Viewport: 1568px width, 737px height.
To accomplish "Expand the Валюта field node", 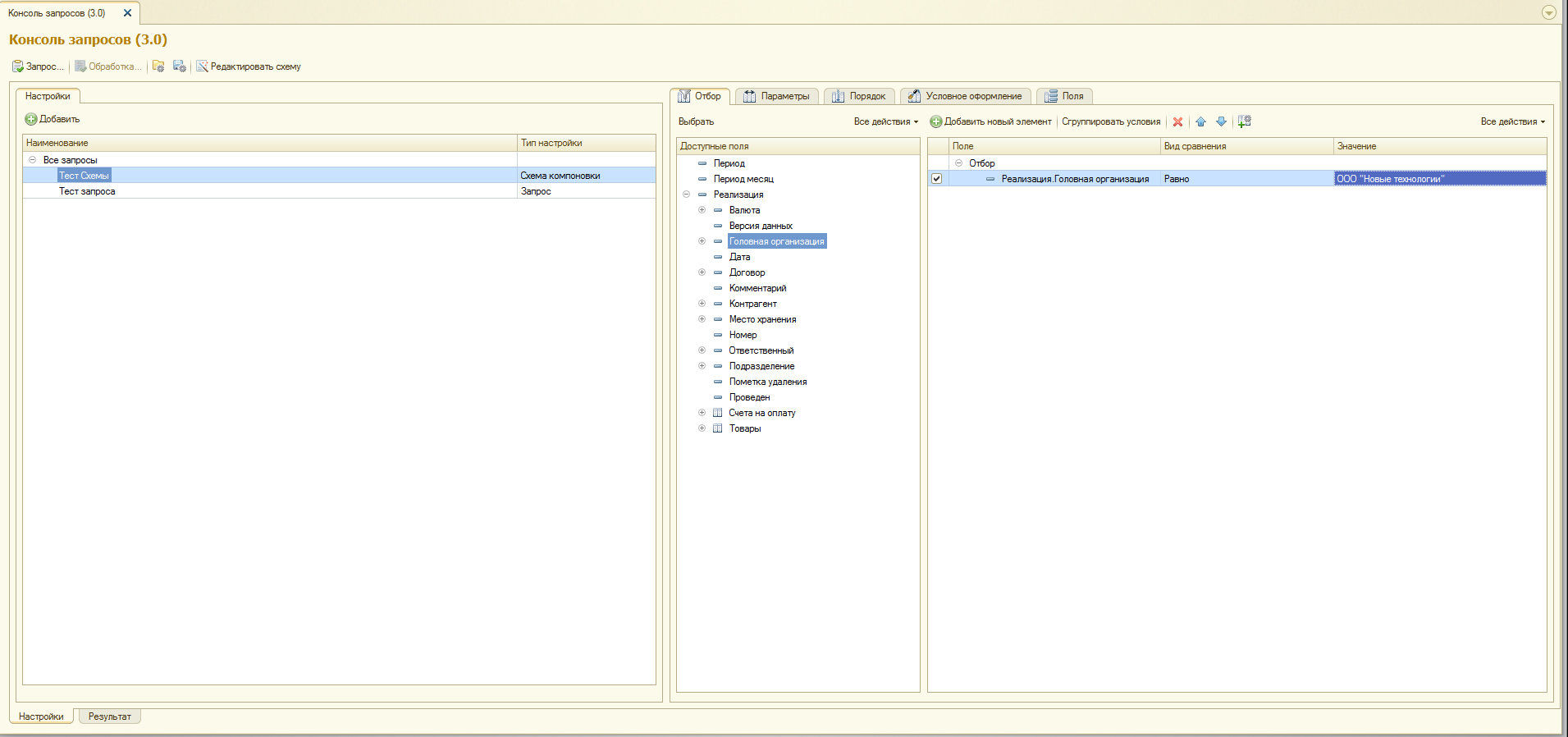I will 702,210.
